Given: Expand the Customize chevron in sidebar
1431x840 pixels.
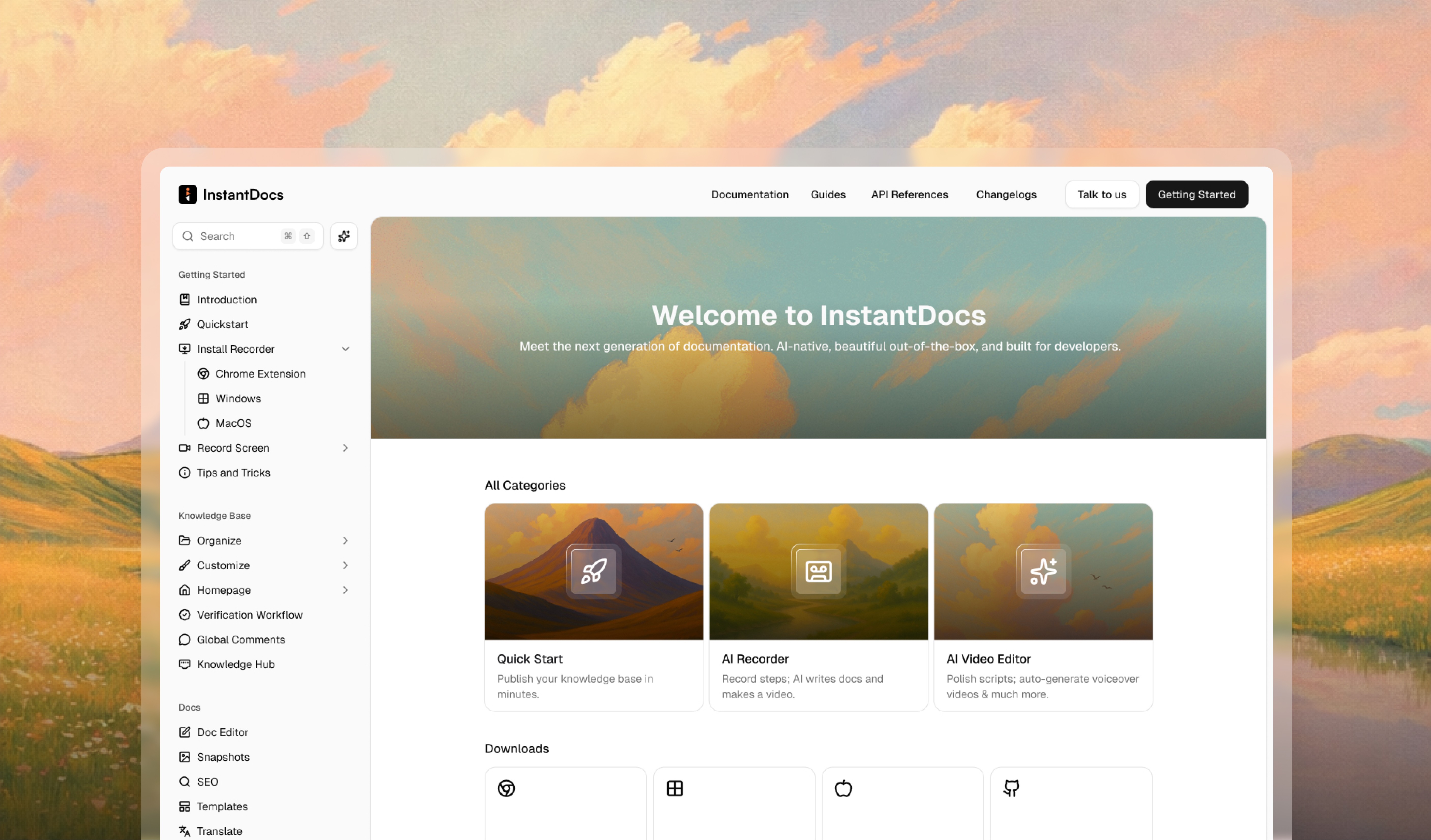Looking at the screenshot, I should [345, 565].
